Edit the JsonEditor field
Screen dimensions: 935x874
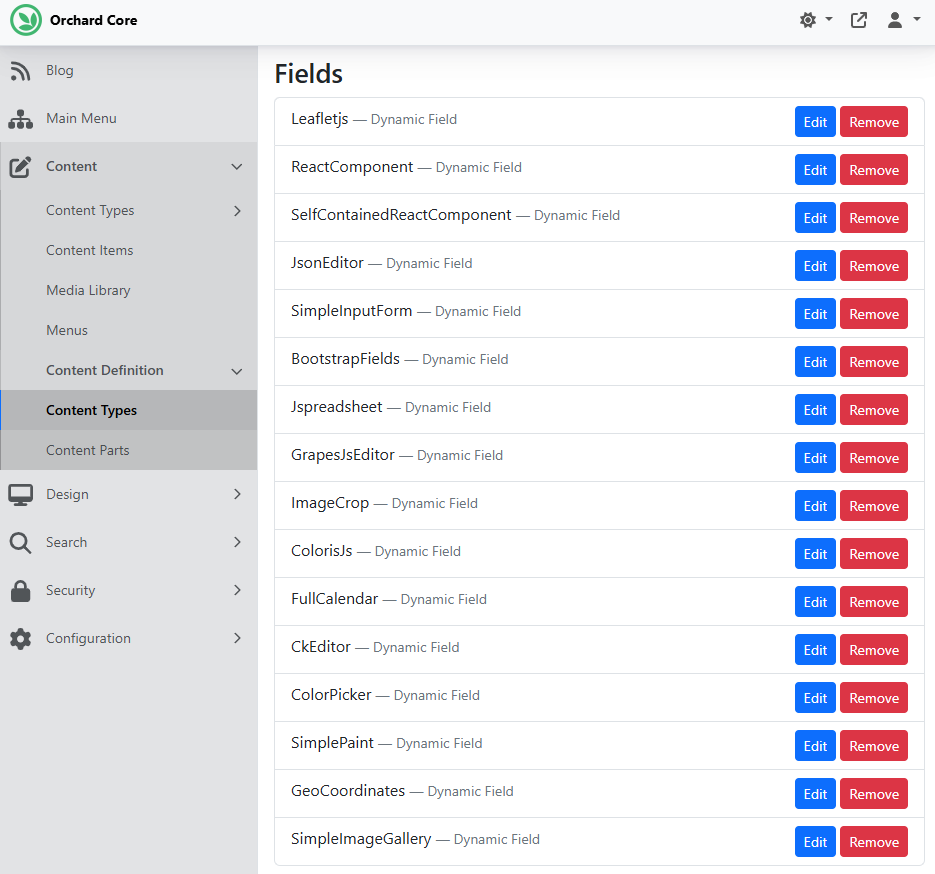point(815,266)
